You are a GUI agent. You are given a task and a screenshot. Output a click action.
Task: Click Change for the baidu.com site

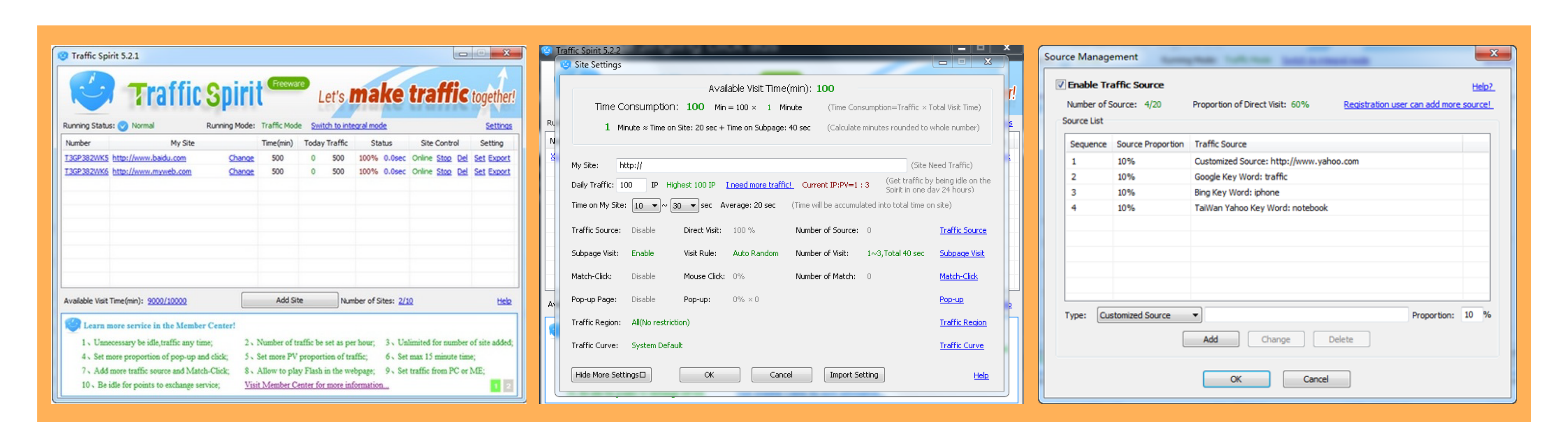pyautogui.click(x=241, y=158)
